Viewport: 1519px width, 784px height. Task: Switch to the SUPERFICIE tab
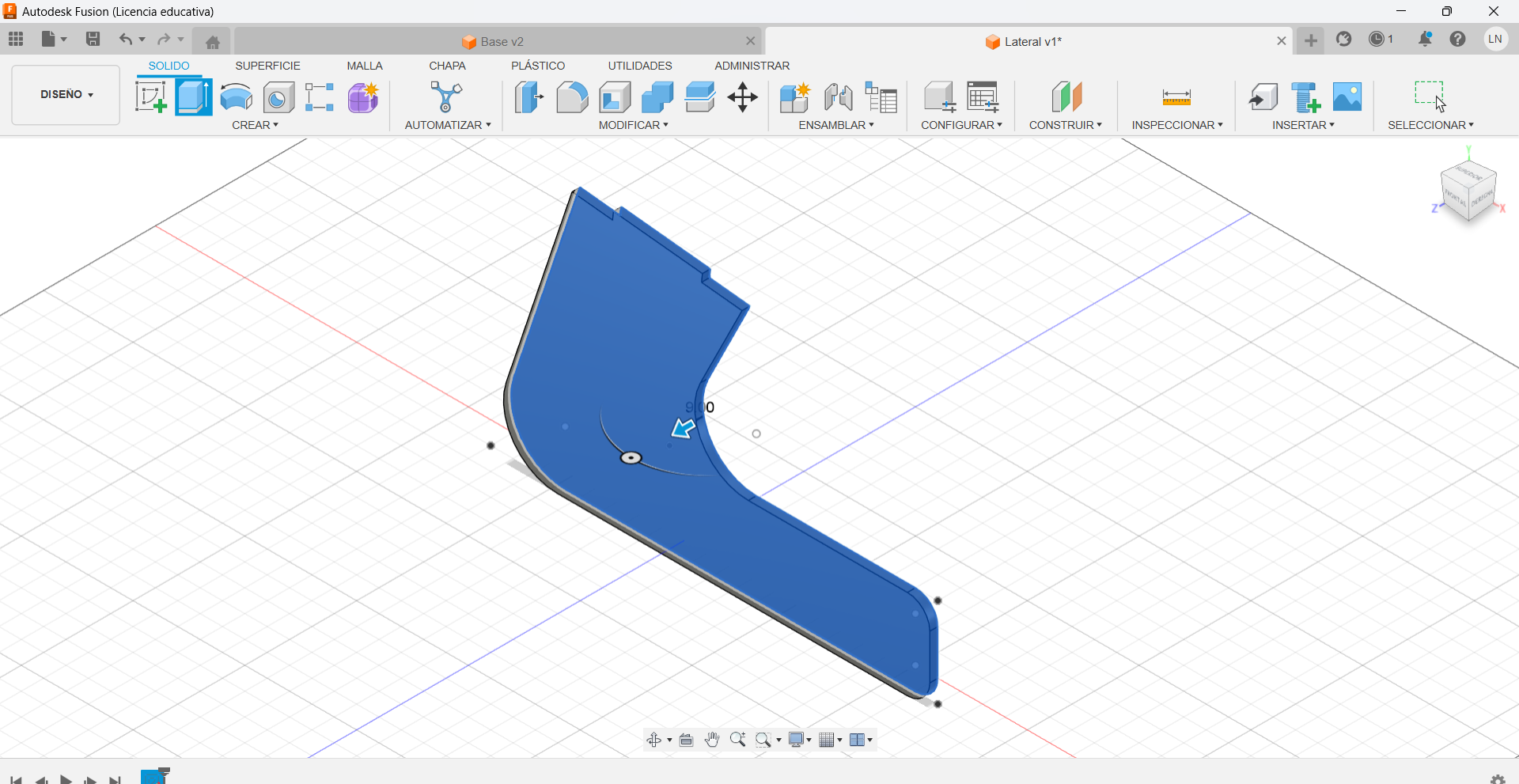point(267,66)
